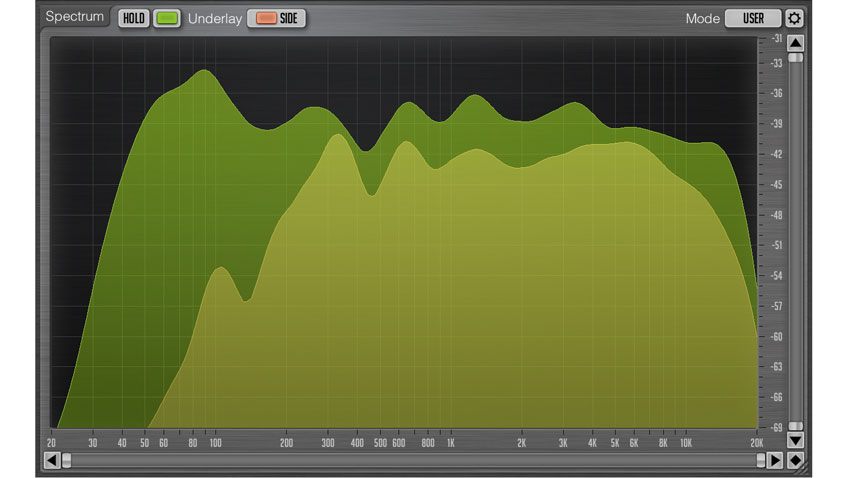
Task: Click the green spectrum color swatch
Action: 167,18
